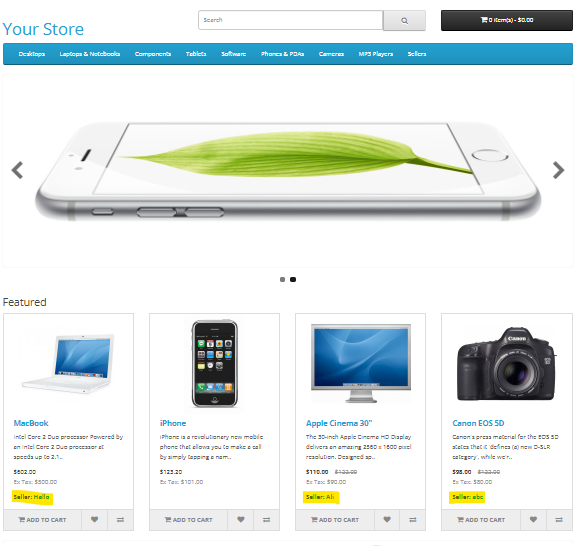
Task: Select the first carousel pagination dot
Action: tap(282, 280)
